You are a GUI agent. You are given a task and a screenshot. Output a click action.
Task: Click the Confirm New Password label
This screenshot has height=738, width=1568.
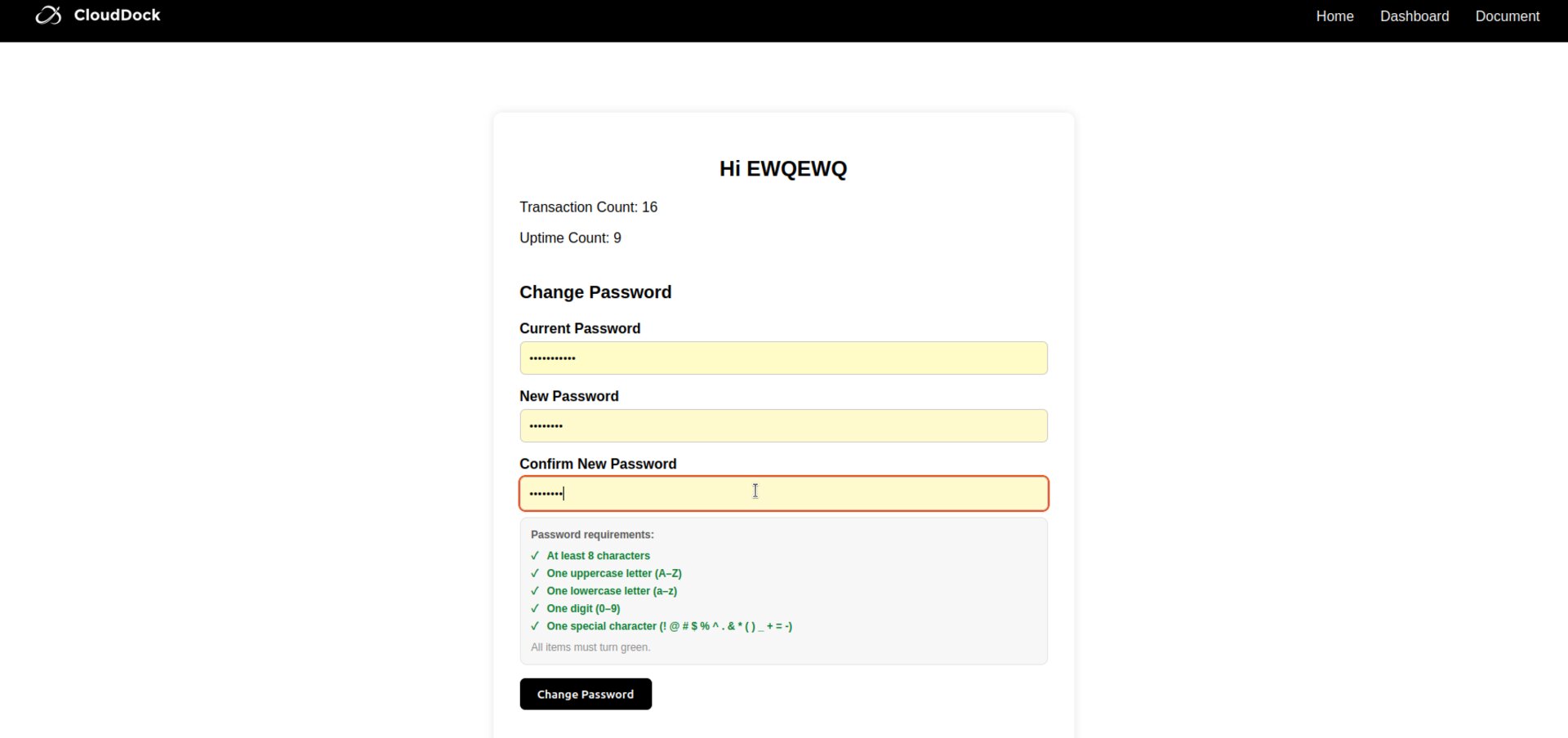tap(598, 464)
